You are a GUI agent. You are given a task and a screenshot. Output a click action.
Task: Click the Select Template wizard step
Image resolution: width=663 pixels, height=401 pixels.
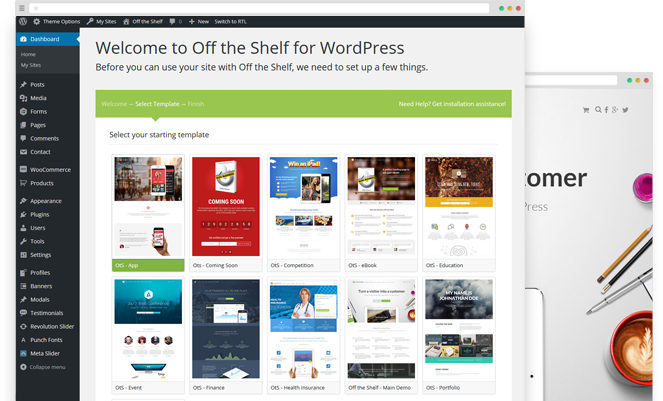click(157, 104)
